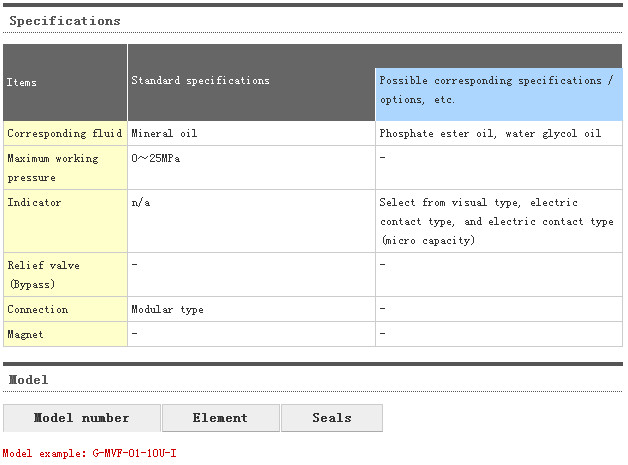Select the Corresponding fluid row label
The height and width of the screenshot is (465, 628).
tap(64, 133)
